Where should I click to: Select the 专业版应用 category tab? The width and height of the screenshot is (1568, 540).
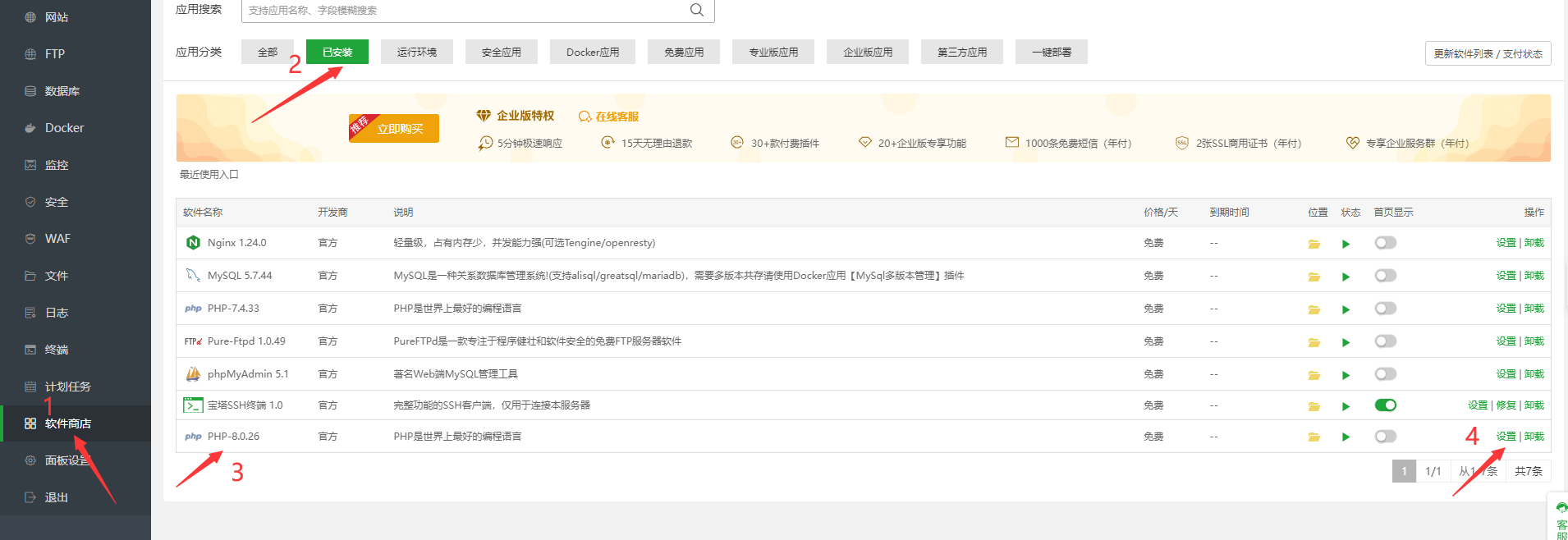[x=773, y=52]
